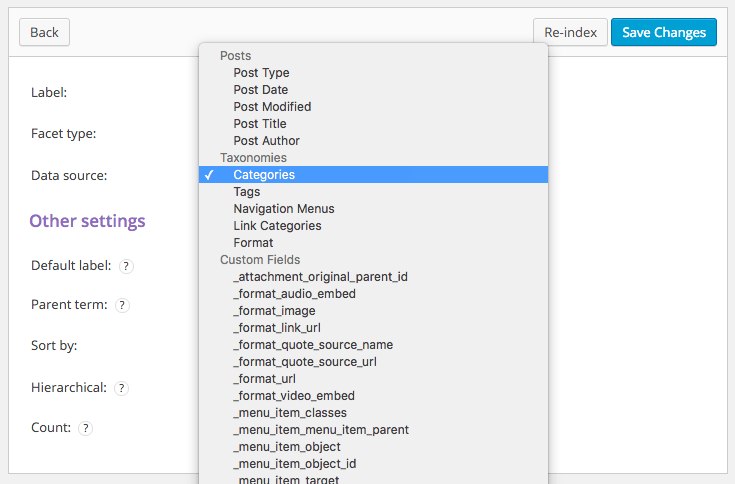This screenshot has width=735, height=484.
Task: Choose _format_video_embed custom field
Action: (294, 396)
